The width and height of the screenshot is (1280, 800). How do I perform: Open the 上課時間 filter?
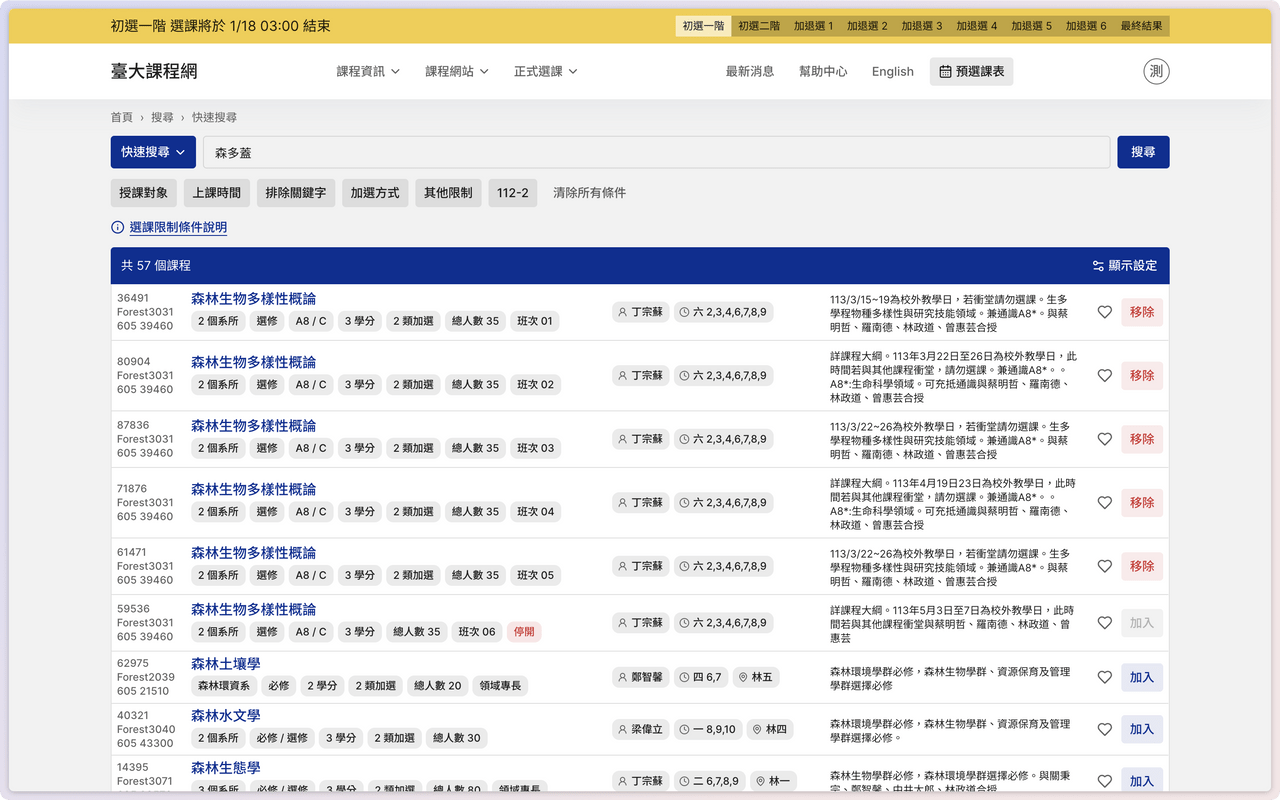click(217, 193)
